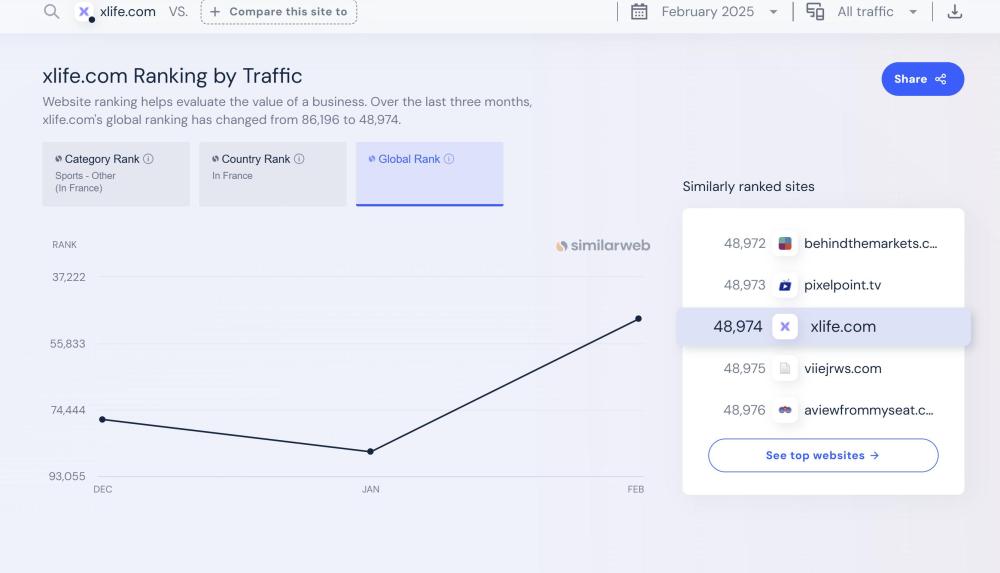The width and height of the screenshot is (1000, 573).
Task: Select the Global Rank tab
Action: 429,174
